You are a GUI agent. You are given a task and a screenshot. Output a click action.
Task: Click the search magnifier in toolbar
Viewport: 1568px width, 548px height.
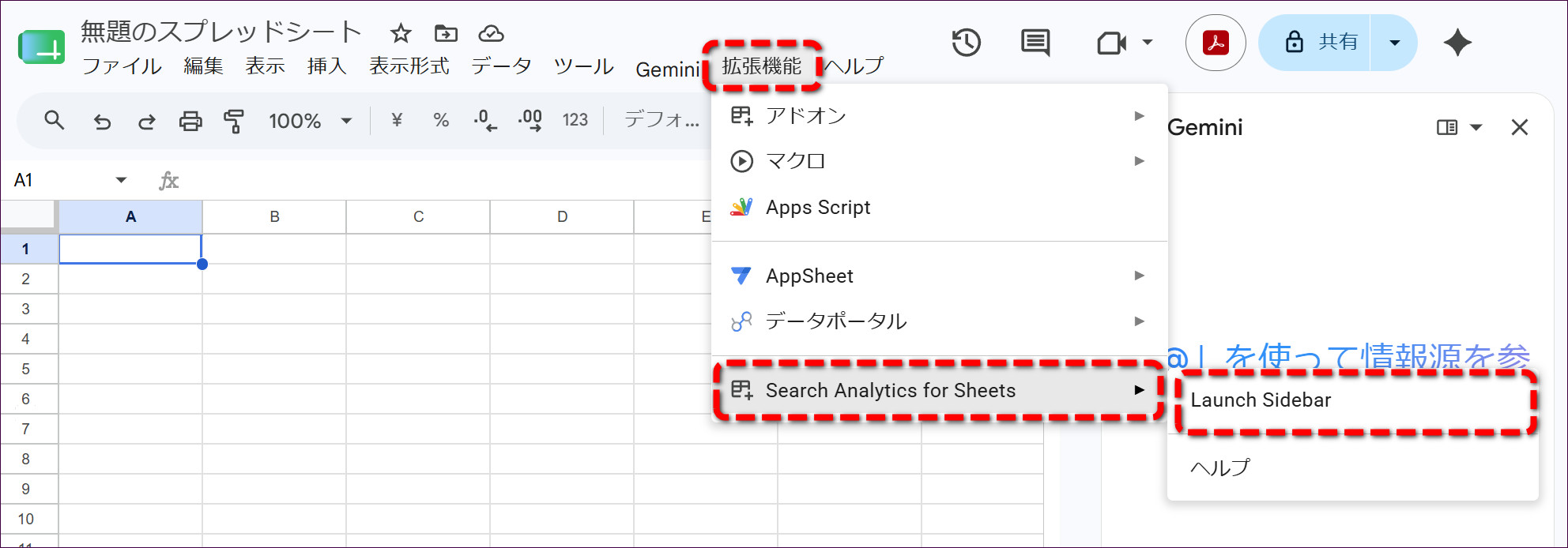[54, 120]
